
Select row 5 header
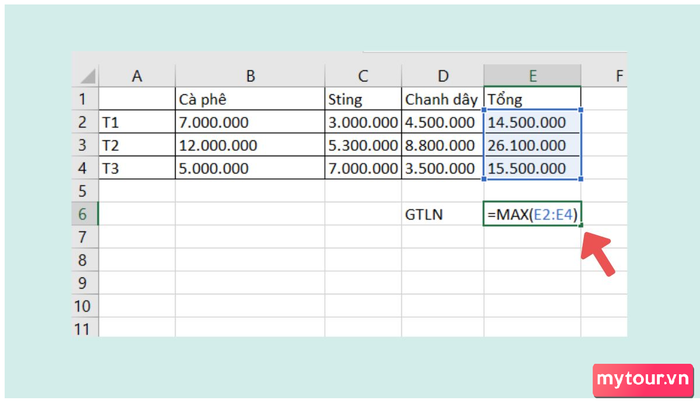85,191
